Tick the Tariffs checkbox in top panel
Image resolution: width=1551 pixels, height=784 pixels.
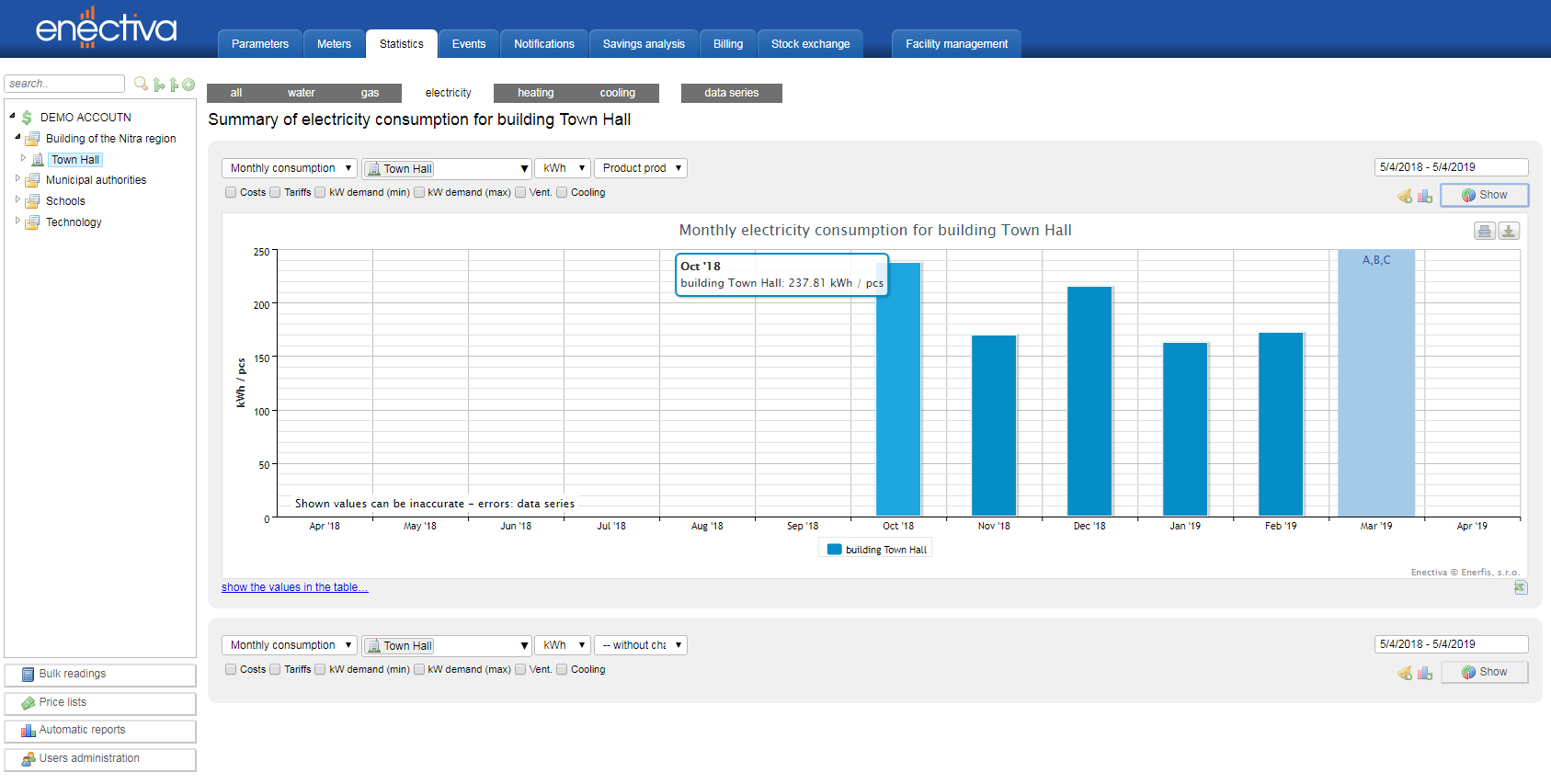(x=275, y=193)
